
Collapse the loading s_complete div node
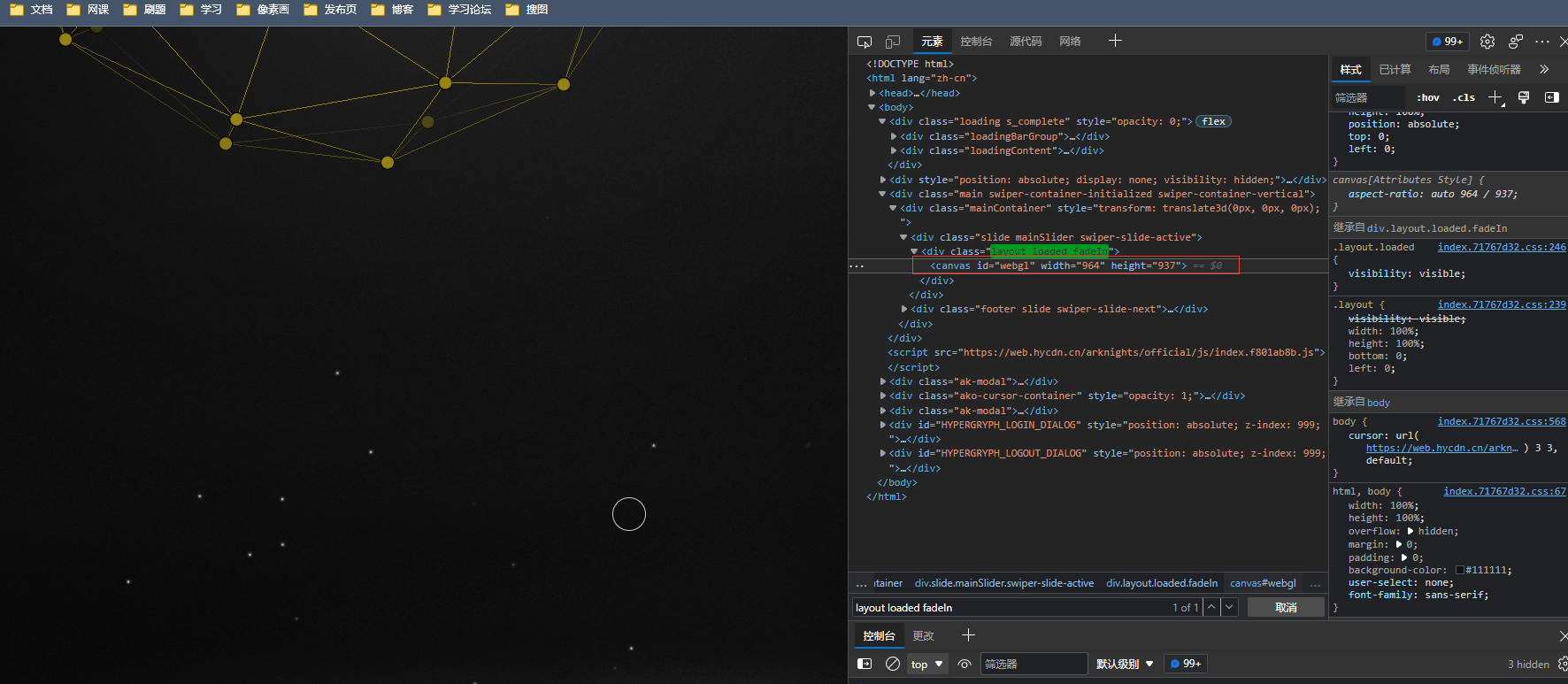tap(882, 121)
